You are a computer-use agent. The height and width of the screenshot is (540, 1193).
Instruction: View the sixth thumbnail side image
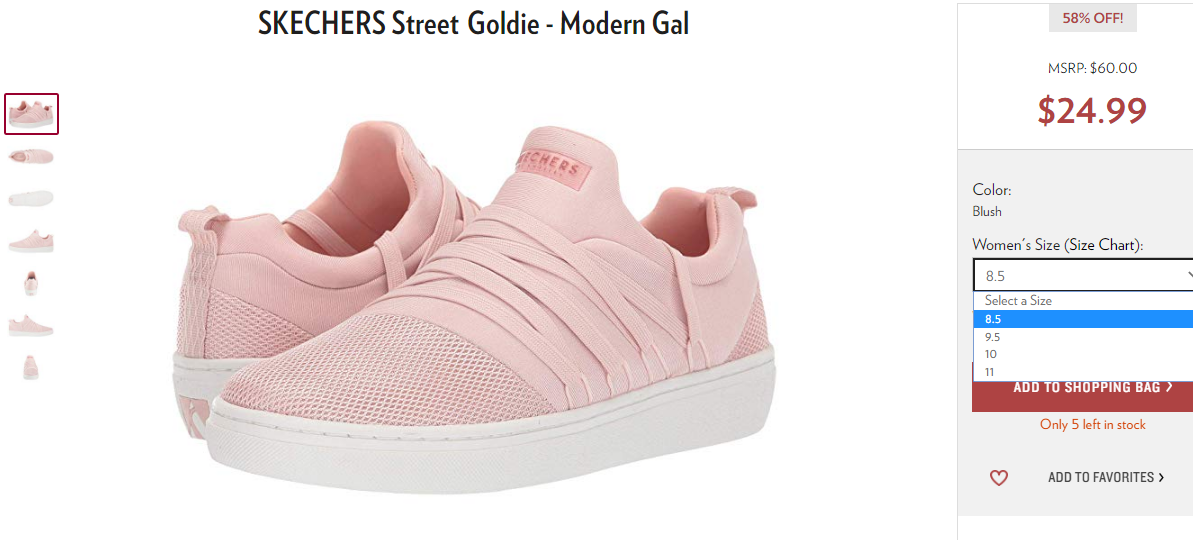tap(31, 326)
